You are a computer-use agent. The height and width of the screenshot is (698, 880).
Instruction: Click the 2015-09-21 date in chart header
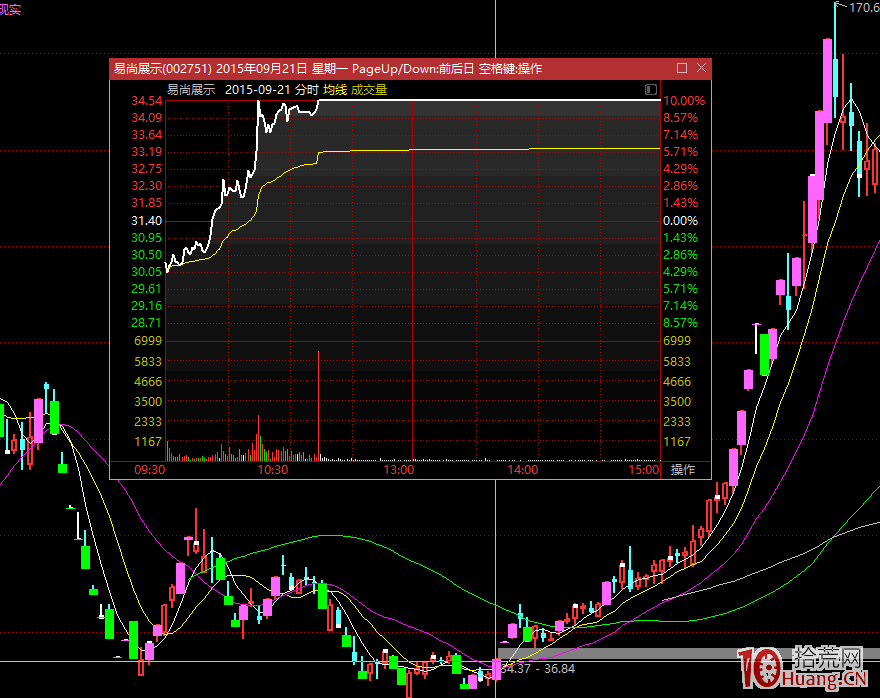pos(258,90)
